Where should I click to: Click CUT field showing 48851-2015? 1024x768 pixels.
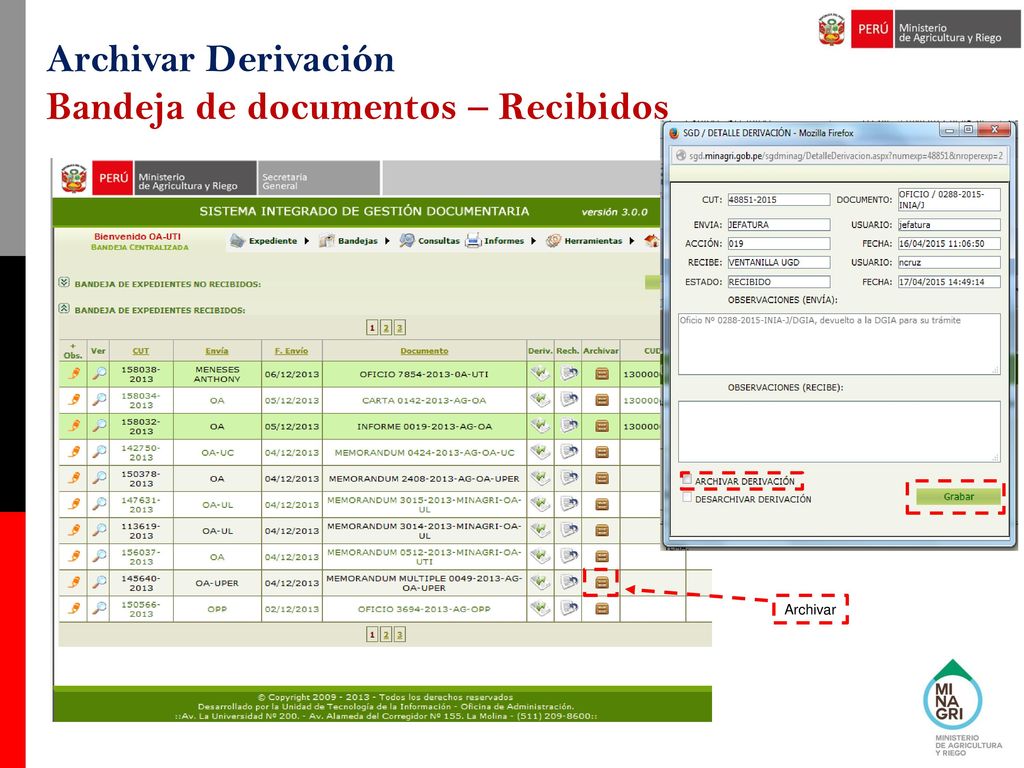(778, 200)
